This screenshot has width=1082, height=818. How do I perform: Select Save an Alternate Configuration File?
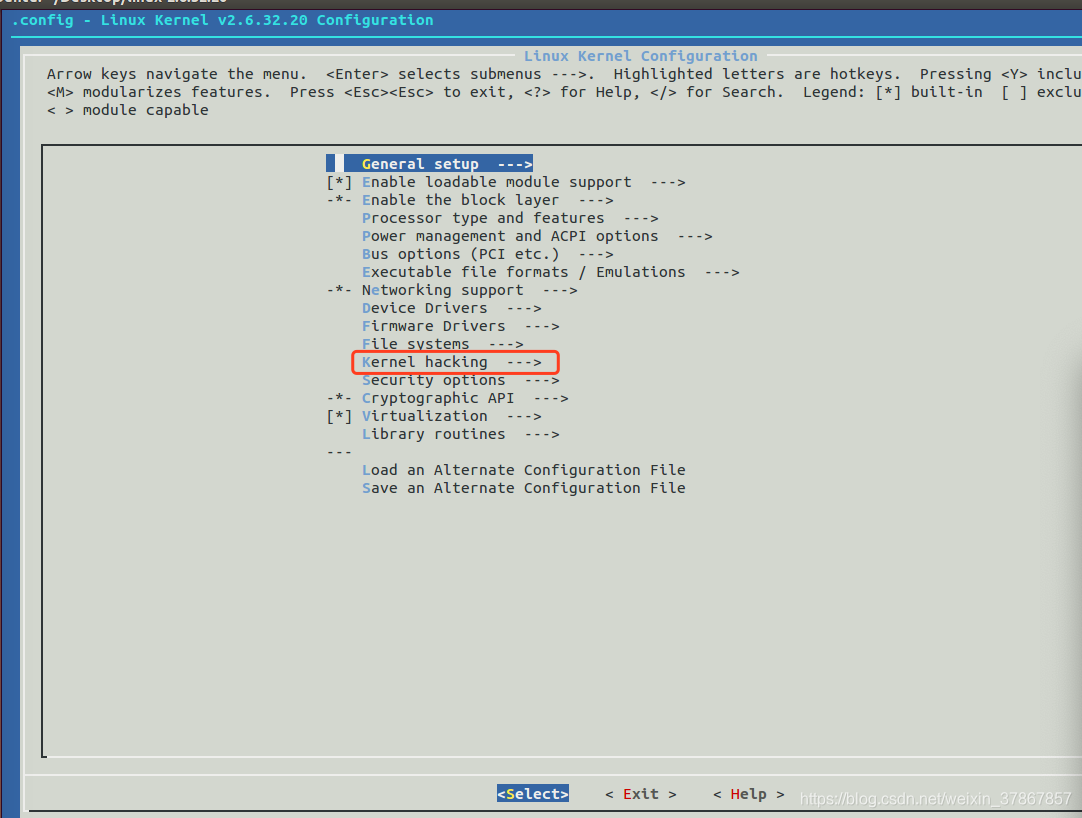524,488
